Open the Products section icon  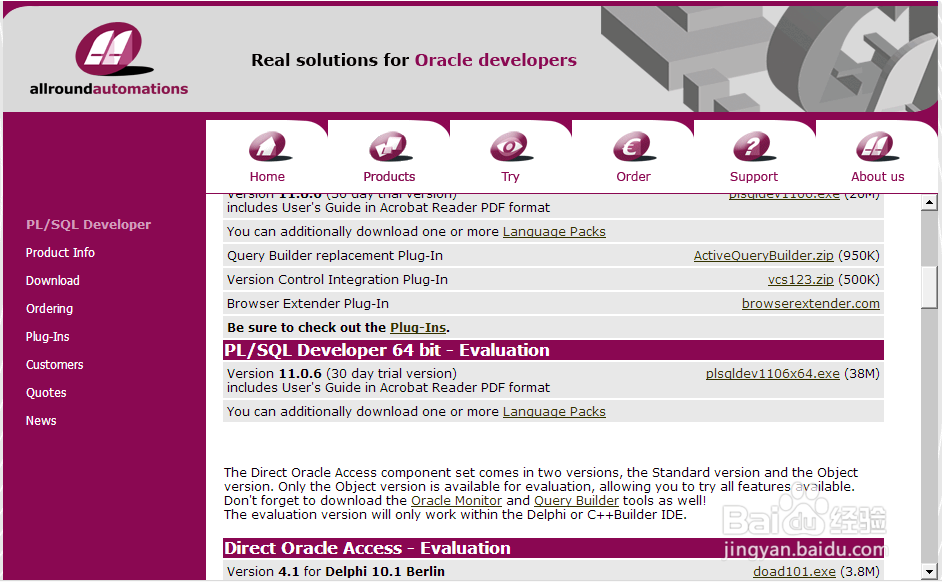[x=389, y=147]
